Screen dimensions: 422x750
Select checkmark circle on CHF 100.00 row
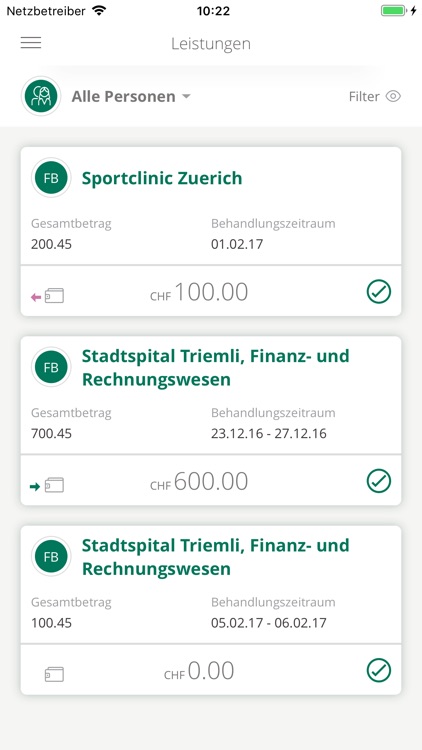(x=379, y=292)
